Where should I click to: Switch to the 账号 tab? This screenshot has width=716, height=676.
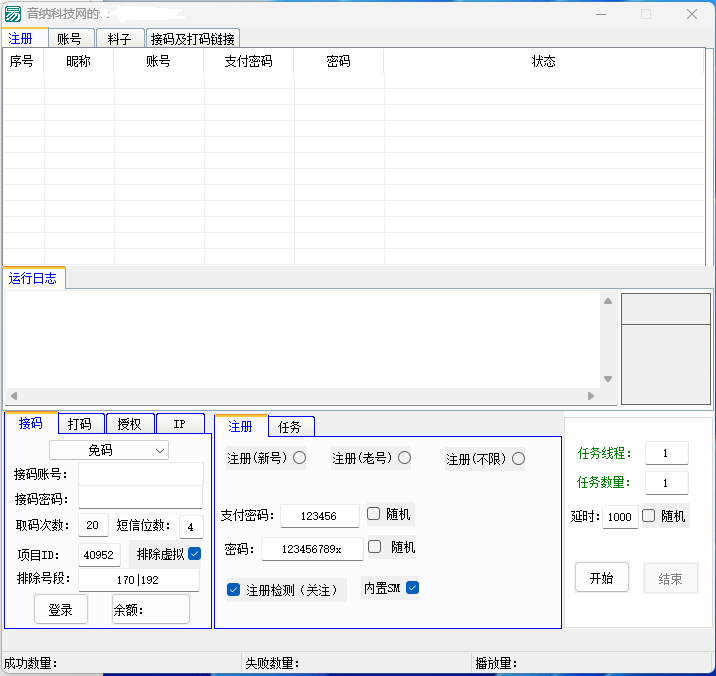(70, 39)
